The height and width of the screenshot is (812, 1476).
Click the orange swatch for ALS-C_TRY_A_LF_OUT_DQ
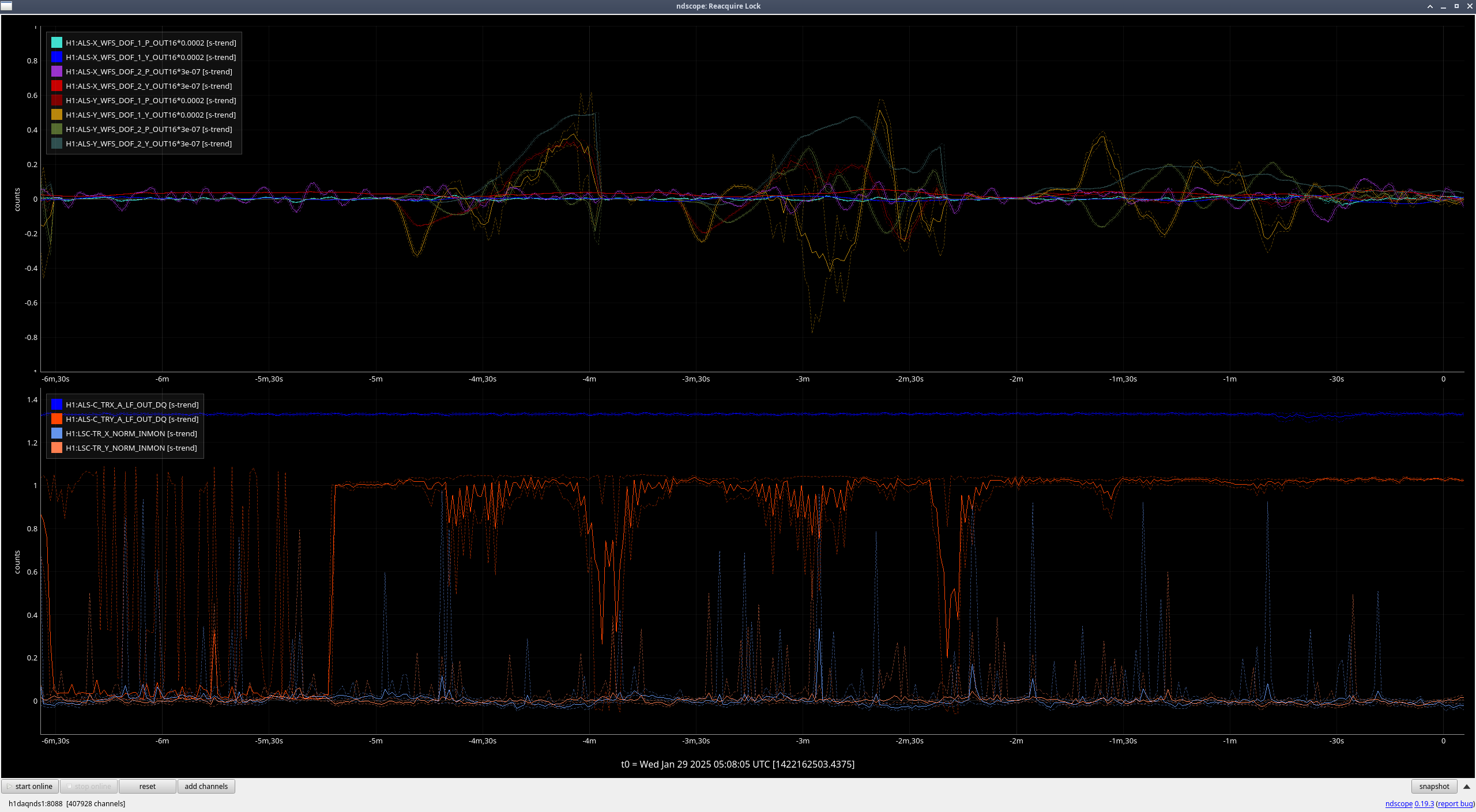[57, 419]
